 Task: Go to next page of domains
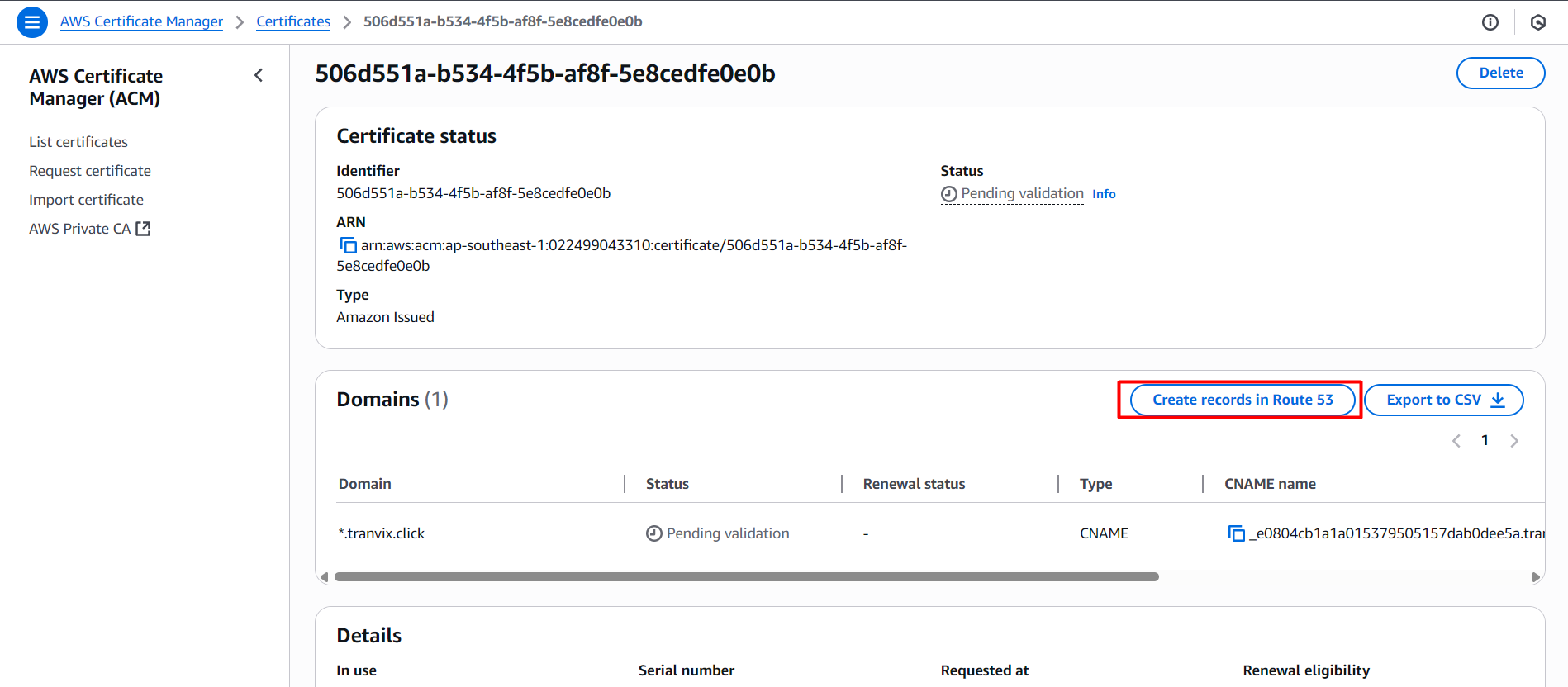[x=1513, y=441]
